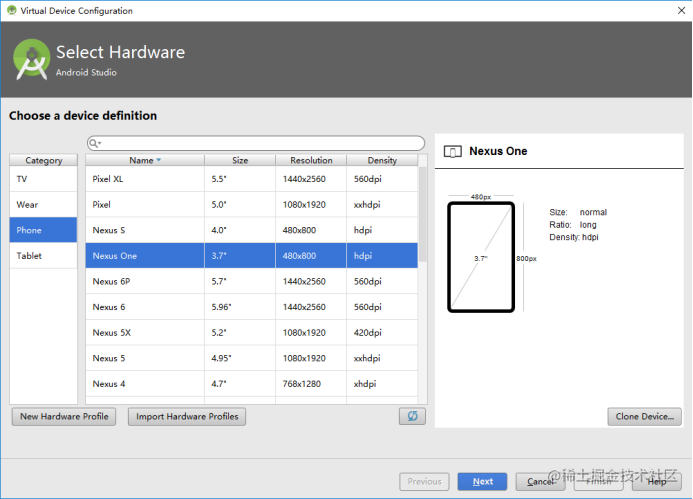Click the refresh device list icon button

(x=412, y=416)
